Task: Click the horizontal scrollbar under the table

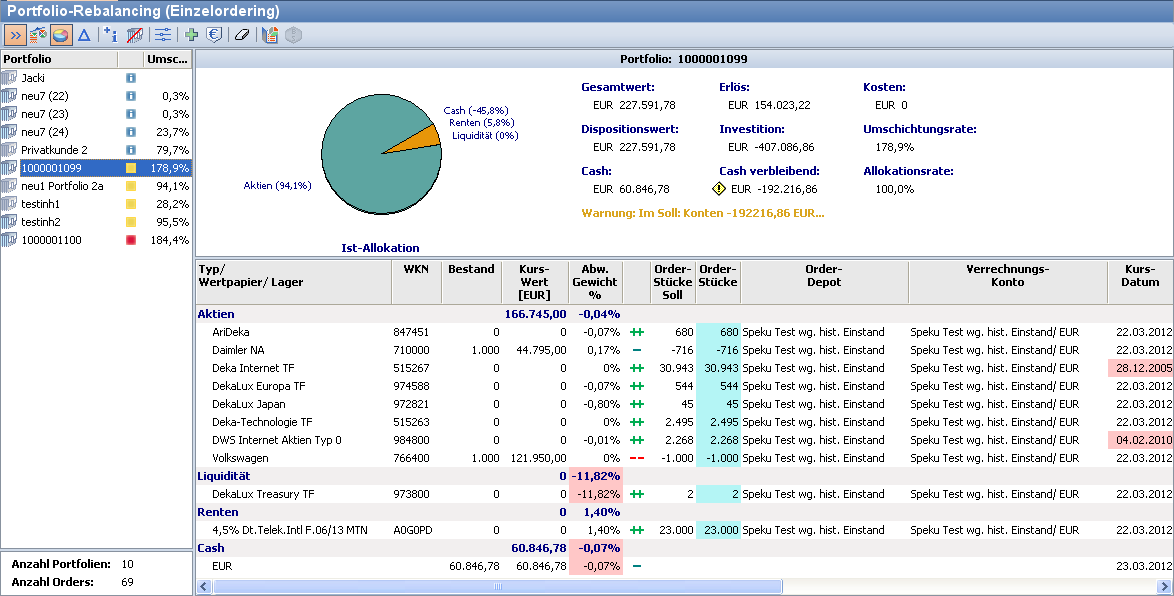Action: (497, 586)
